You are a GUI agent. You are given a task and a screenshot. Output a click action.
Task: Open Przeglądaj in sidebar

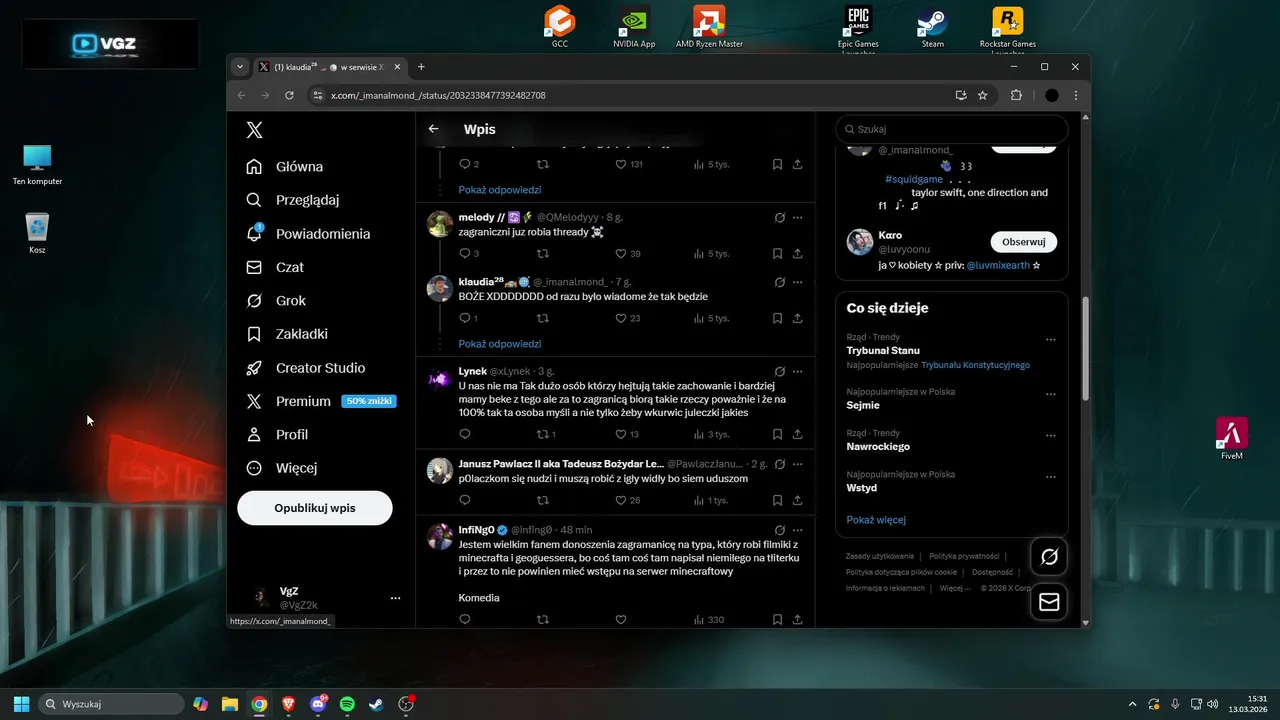(293, 200)
